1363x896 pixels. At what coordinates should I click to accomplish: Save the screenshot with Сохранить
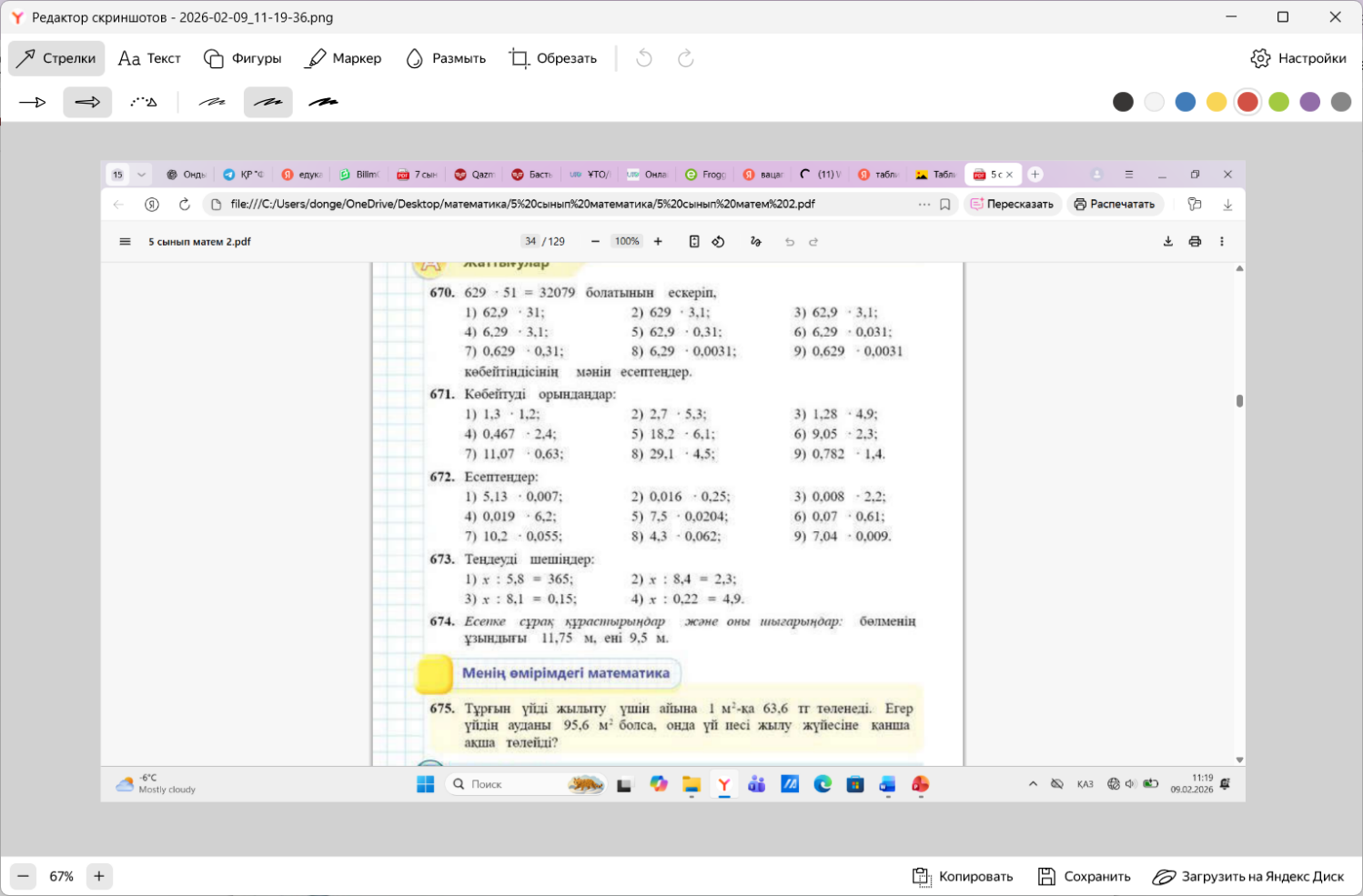click(1085, 877)
